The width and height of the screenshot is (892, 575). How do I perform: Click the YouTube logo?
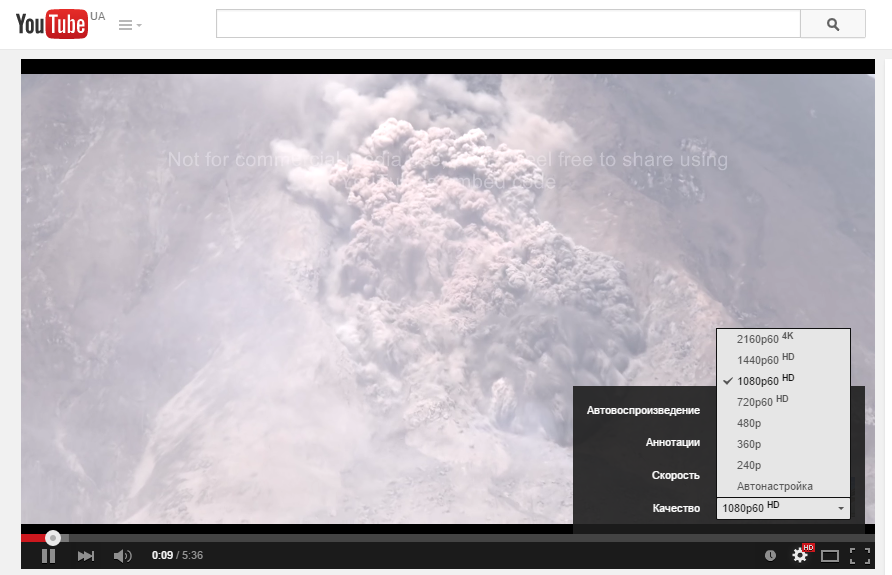click(x=51, y=24)
